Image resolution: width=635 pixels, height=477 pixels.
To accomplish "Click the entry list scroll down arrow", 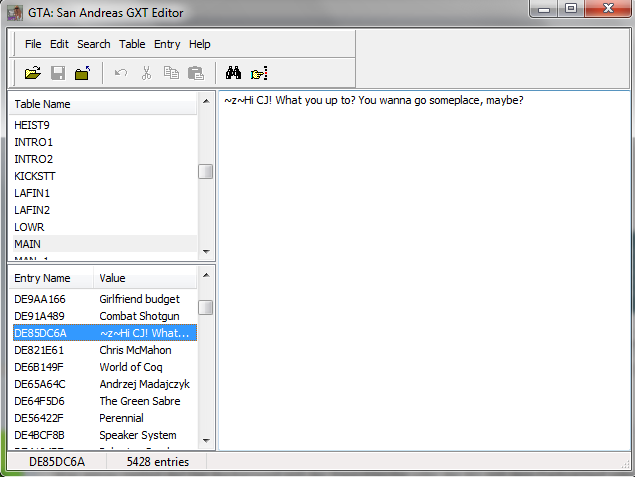I will pyautogui.click(x=206, y=440).
